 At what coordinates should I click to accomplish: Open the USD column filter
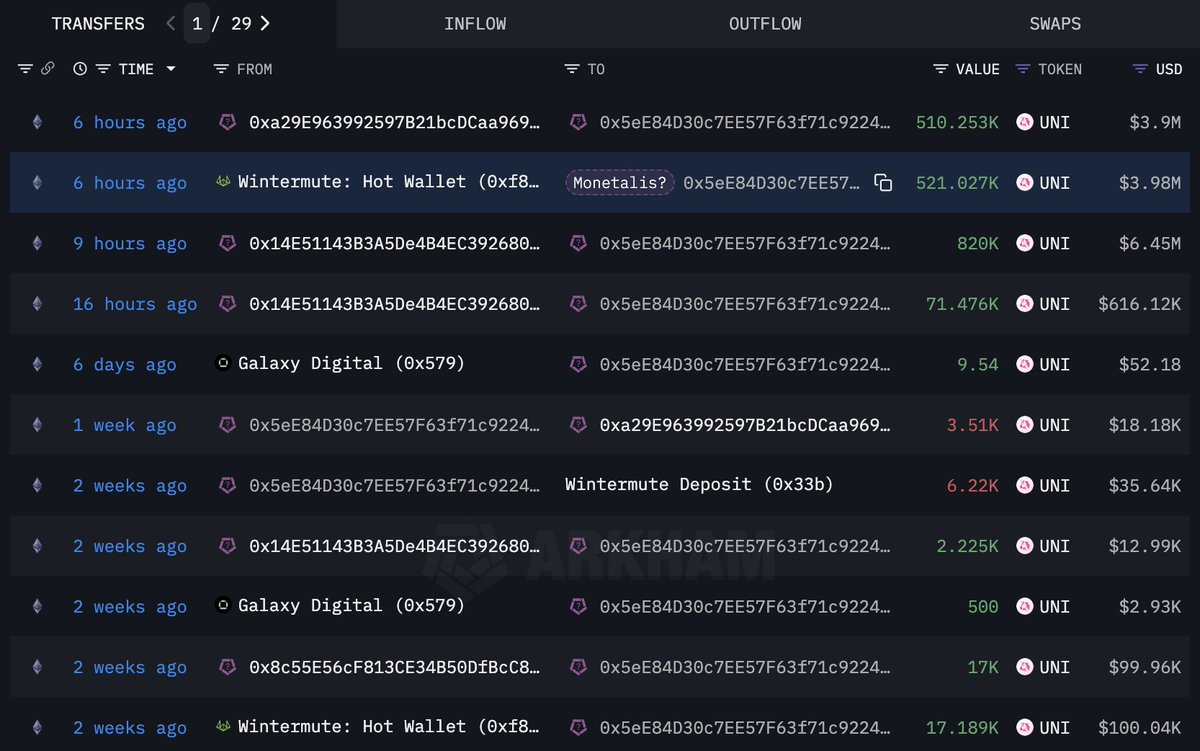1140,69
